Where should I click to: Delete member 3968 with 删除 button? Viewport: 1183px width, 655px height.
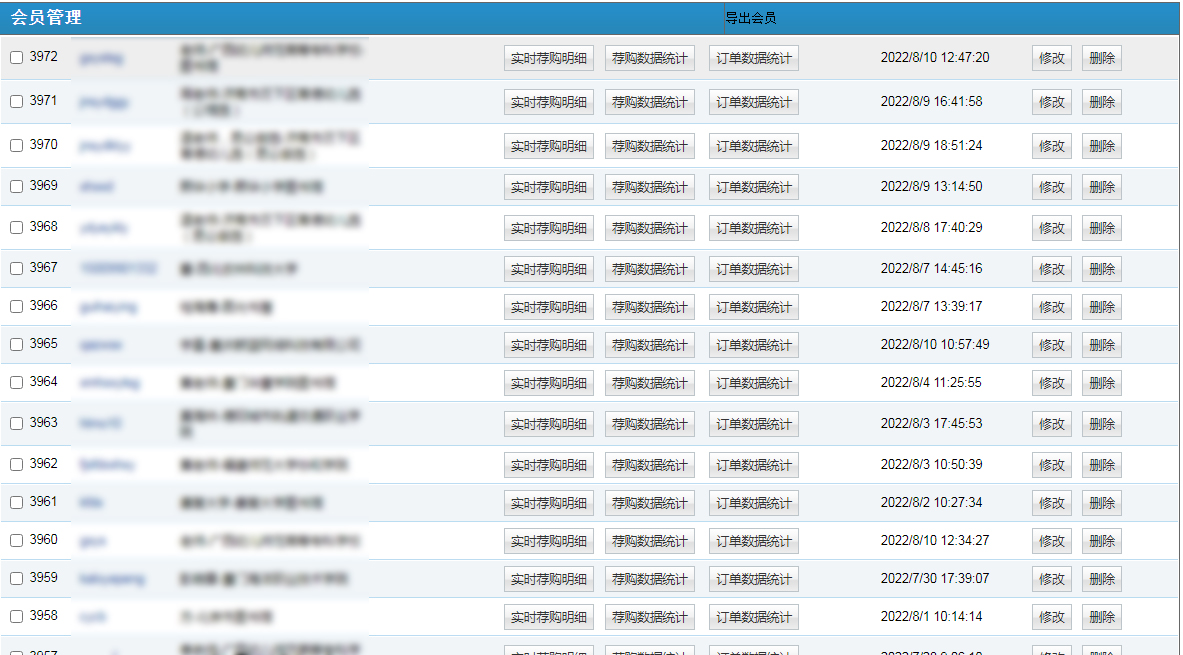click(x=1101, y=228)
